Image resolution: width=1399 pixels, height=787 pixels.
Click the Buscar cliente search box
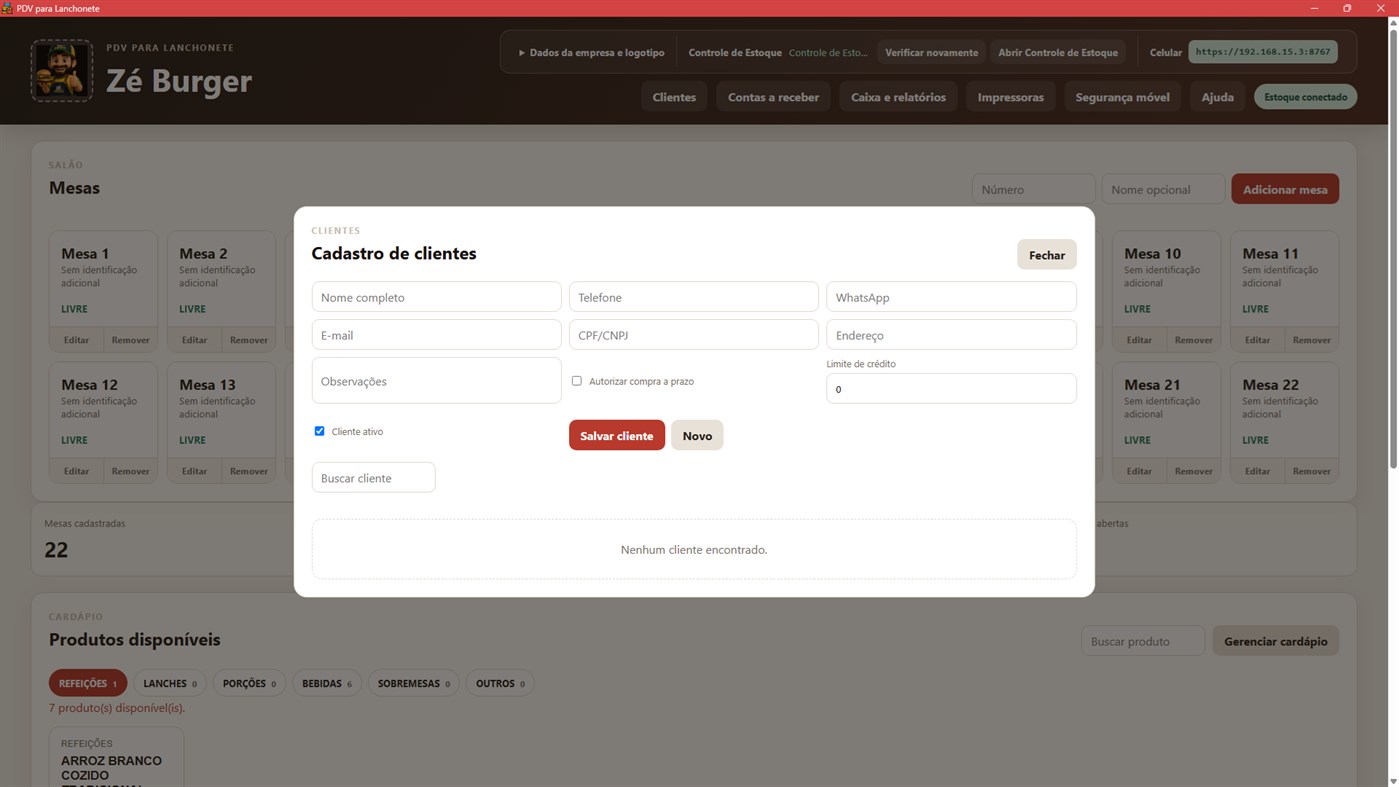373,478
